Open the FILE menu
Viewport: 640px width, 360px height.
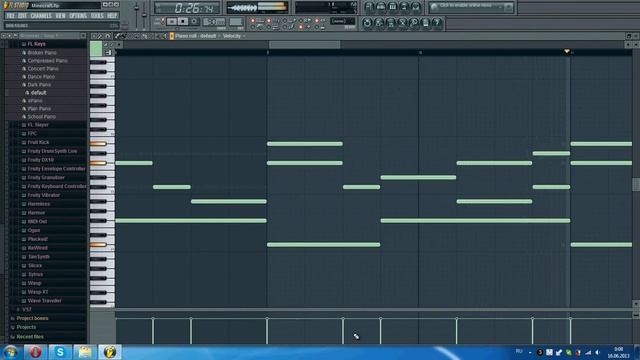coord(10,16)
